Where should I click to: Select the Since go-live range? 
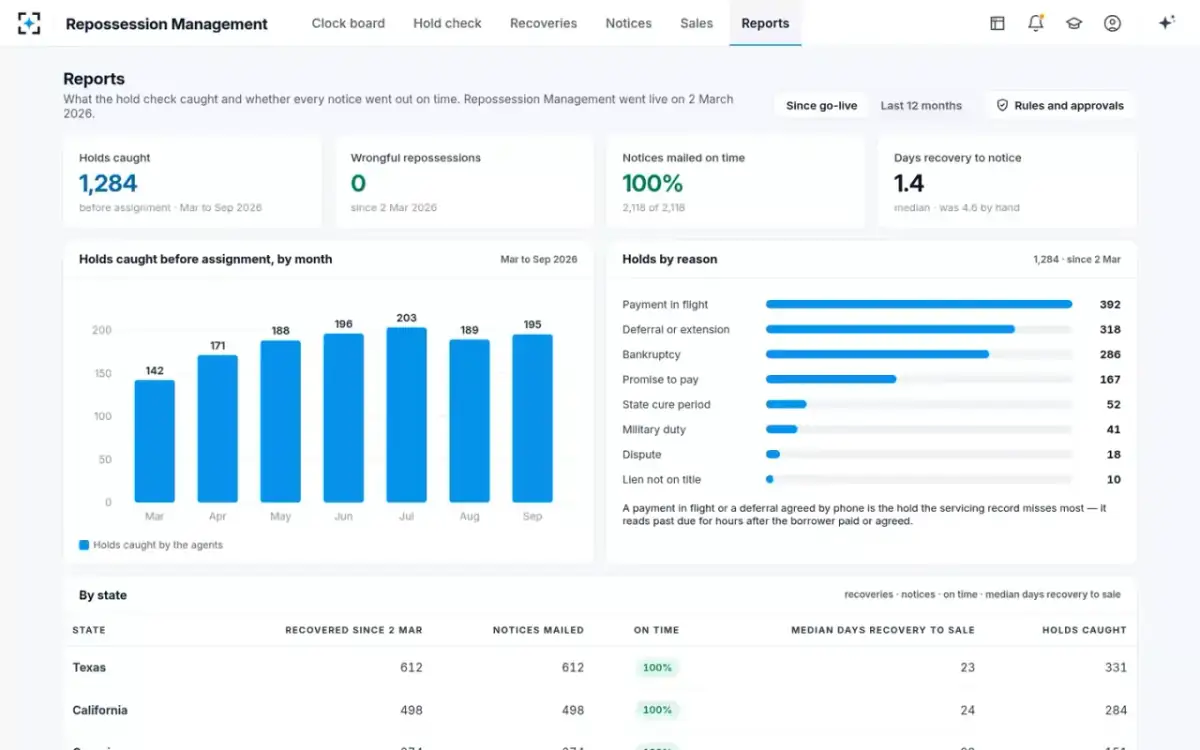[x=821, y=105]
